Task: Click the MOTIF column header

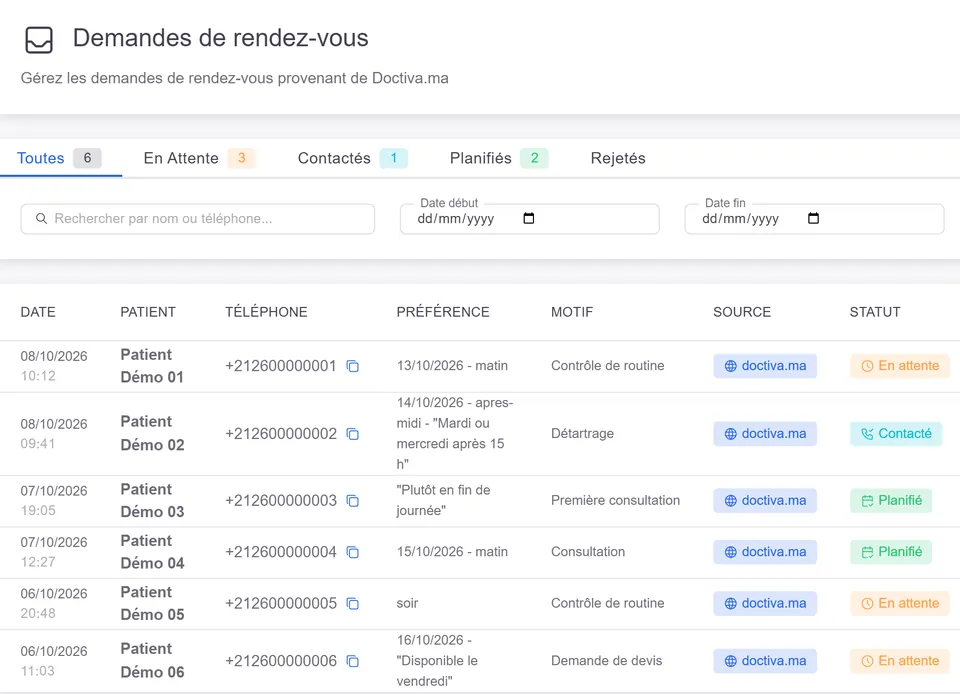Action: pos(572,312)
